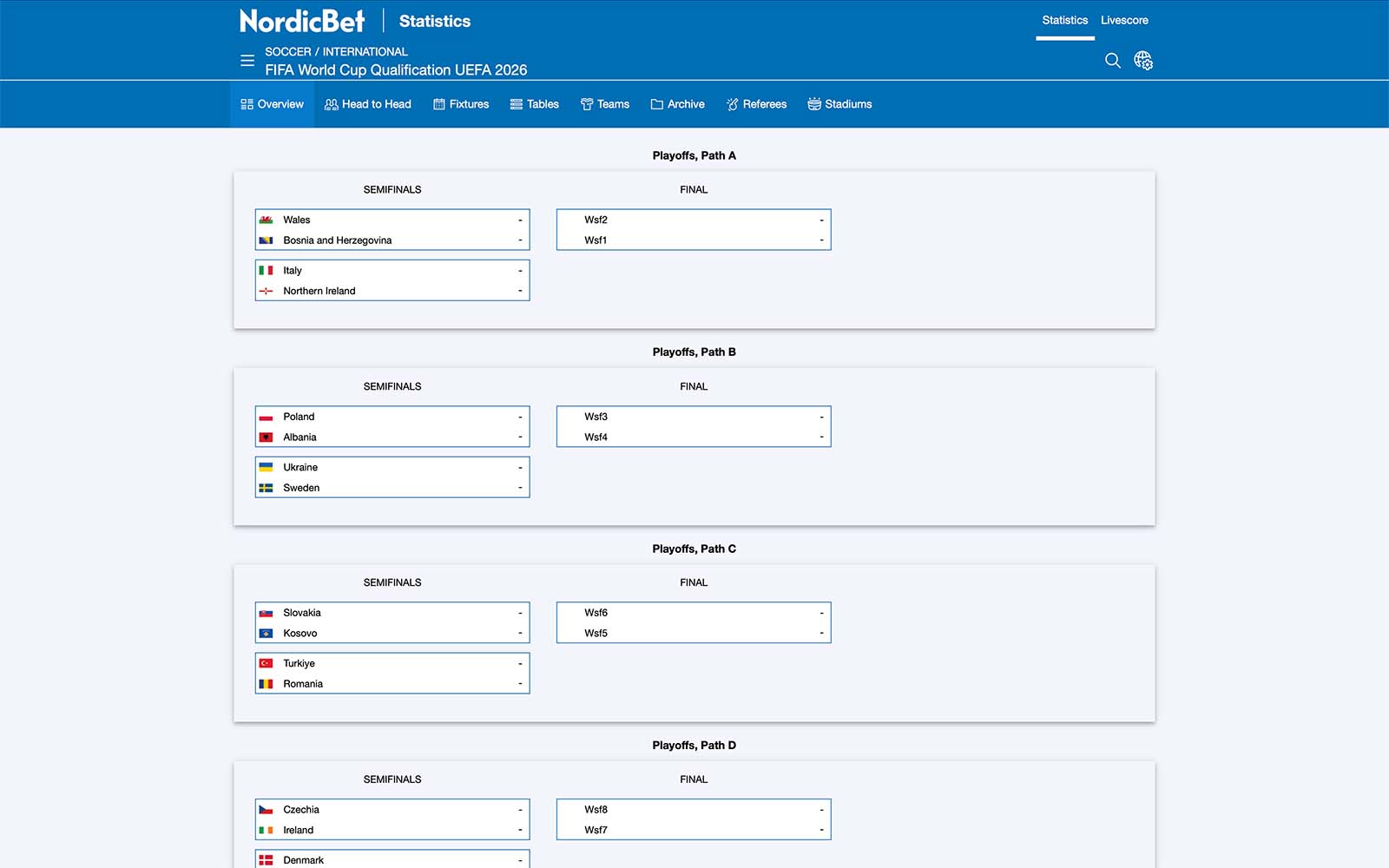1389x868 pixels.
Task: Open the Poland team link
Action: (299, 418)
